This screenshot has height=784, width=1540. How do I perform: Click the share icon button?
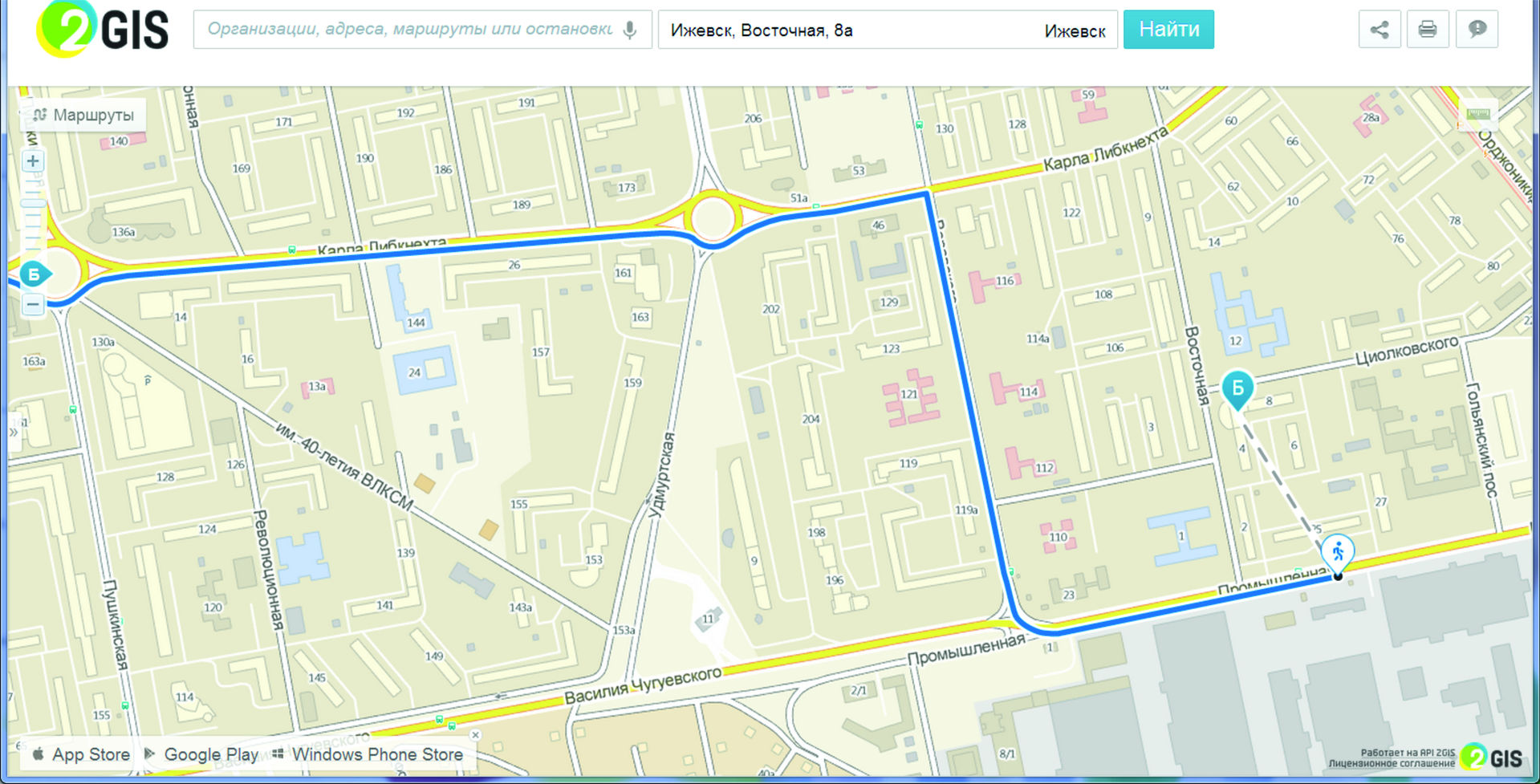(1379, 30)
